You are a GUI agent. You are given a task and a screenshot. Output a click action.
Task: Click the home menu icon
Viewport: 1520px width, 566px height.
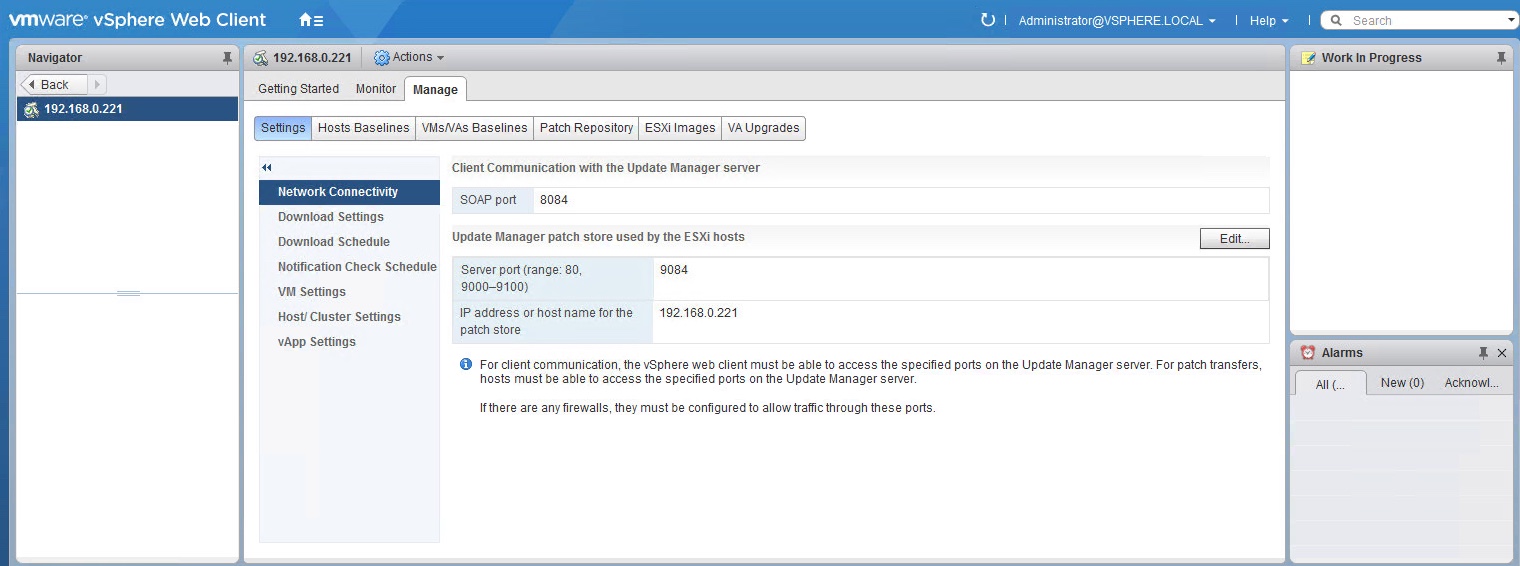[310, 20]
